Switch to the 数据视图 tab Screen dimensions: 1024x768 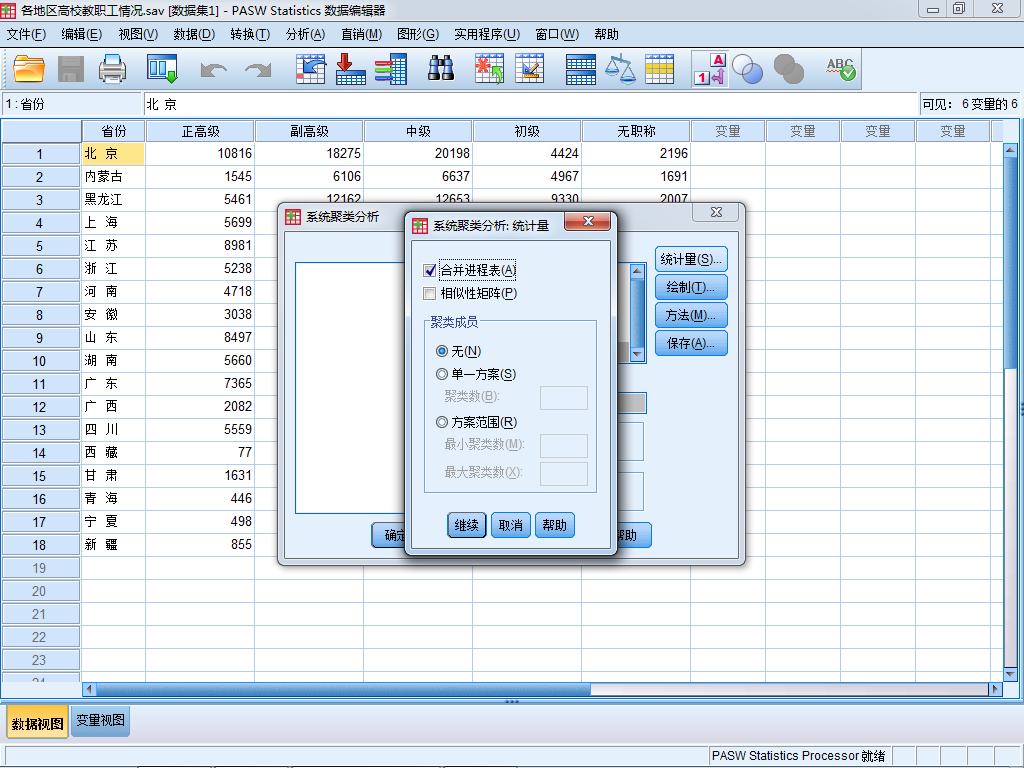click(x=37, y=723)
